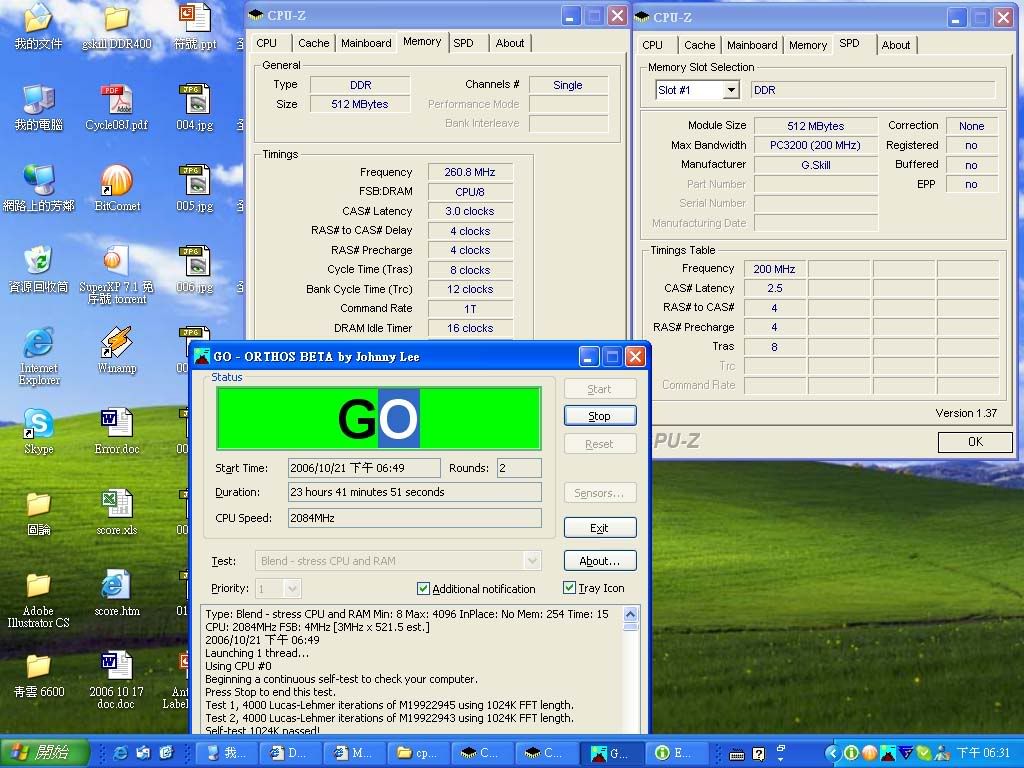Switch to CPU tab in left CPU-Z window
The image size is (1024, 768).
266,43
